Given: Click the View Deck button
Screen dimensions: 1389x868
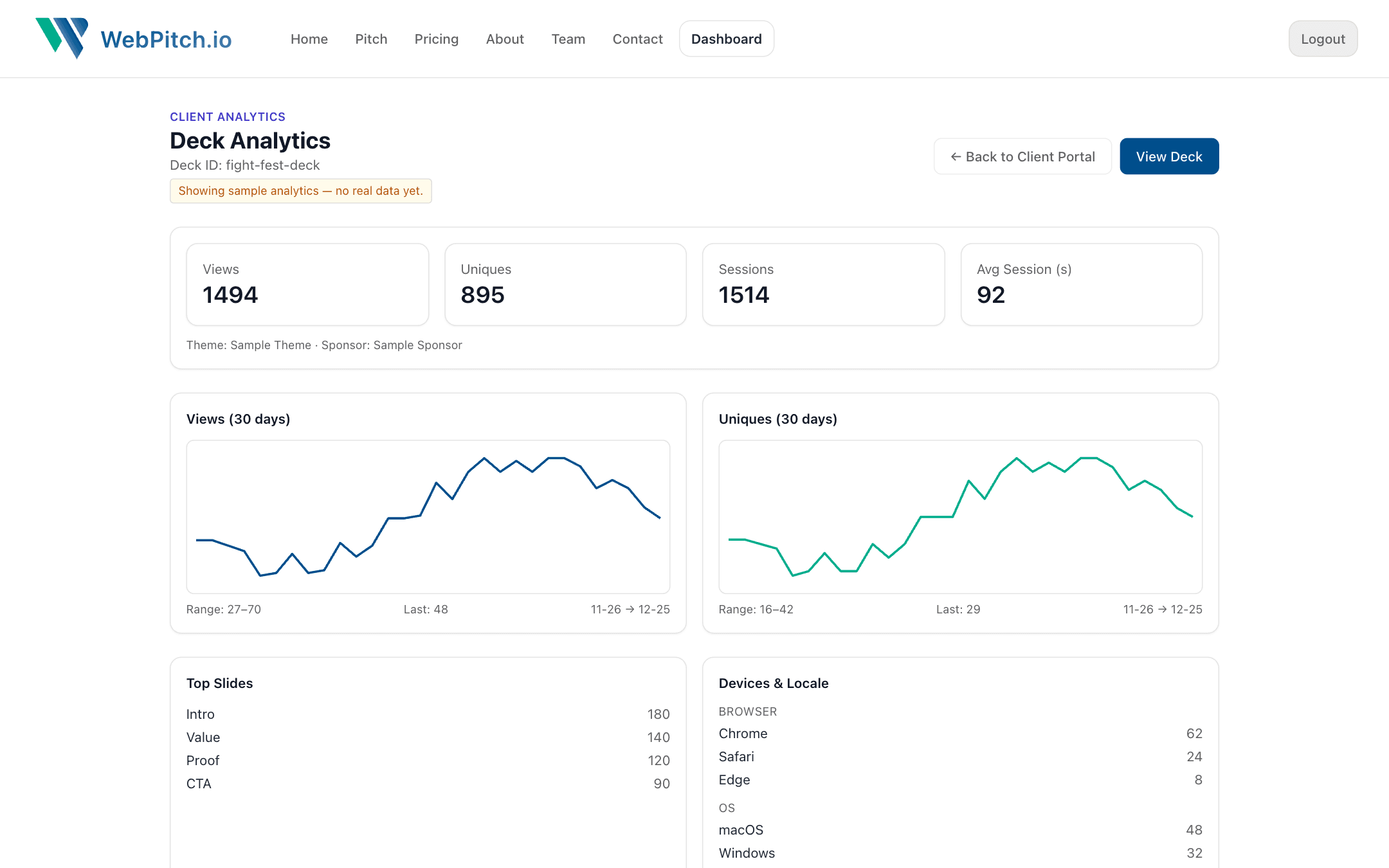Looking at the screenshot, I should coord(1168,156).
